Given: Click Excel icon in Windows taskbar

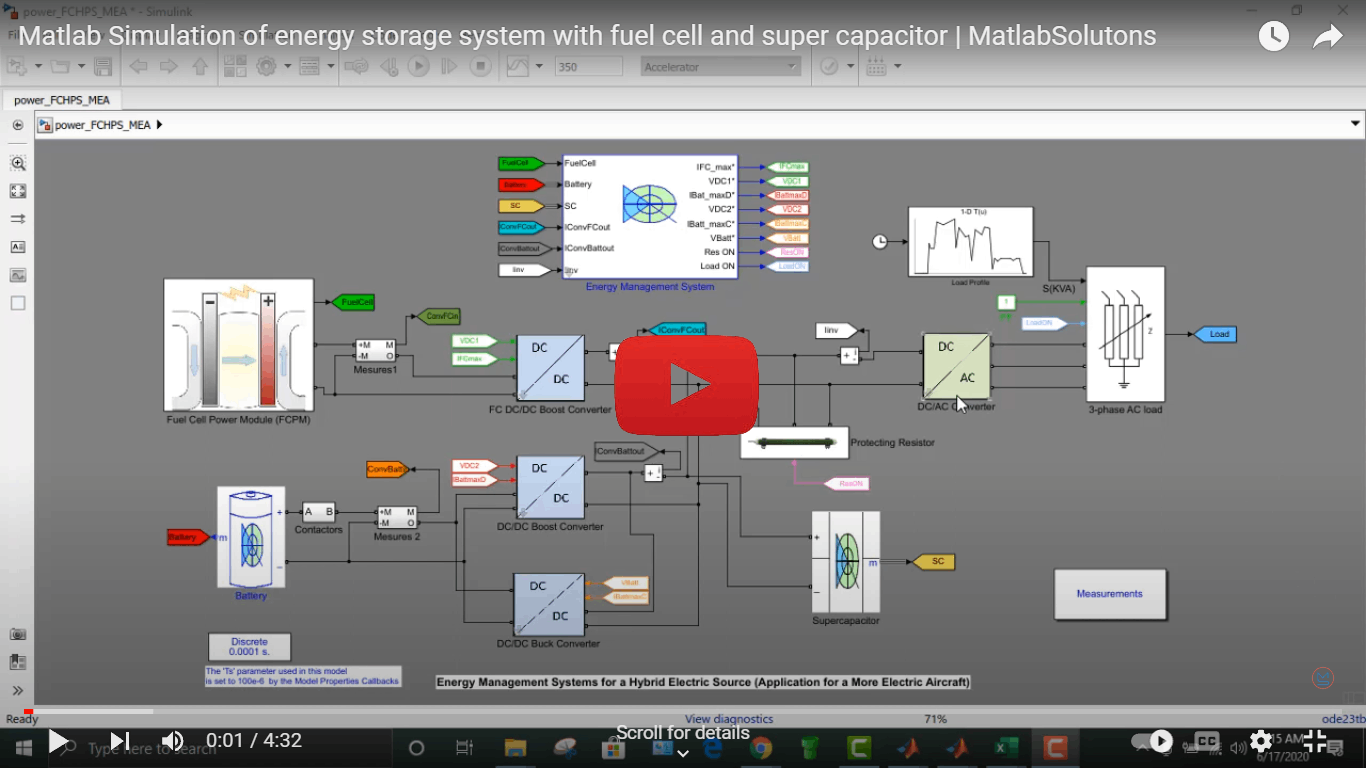Looking at the screenshot, I should [1006, 747].
